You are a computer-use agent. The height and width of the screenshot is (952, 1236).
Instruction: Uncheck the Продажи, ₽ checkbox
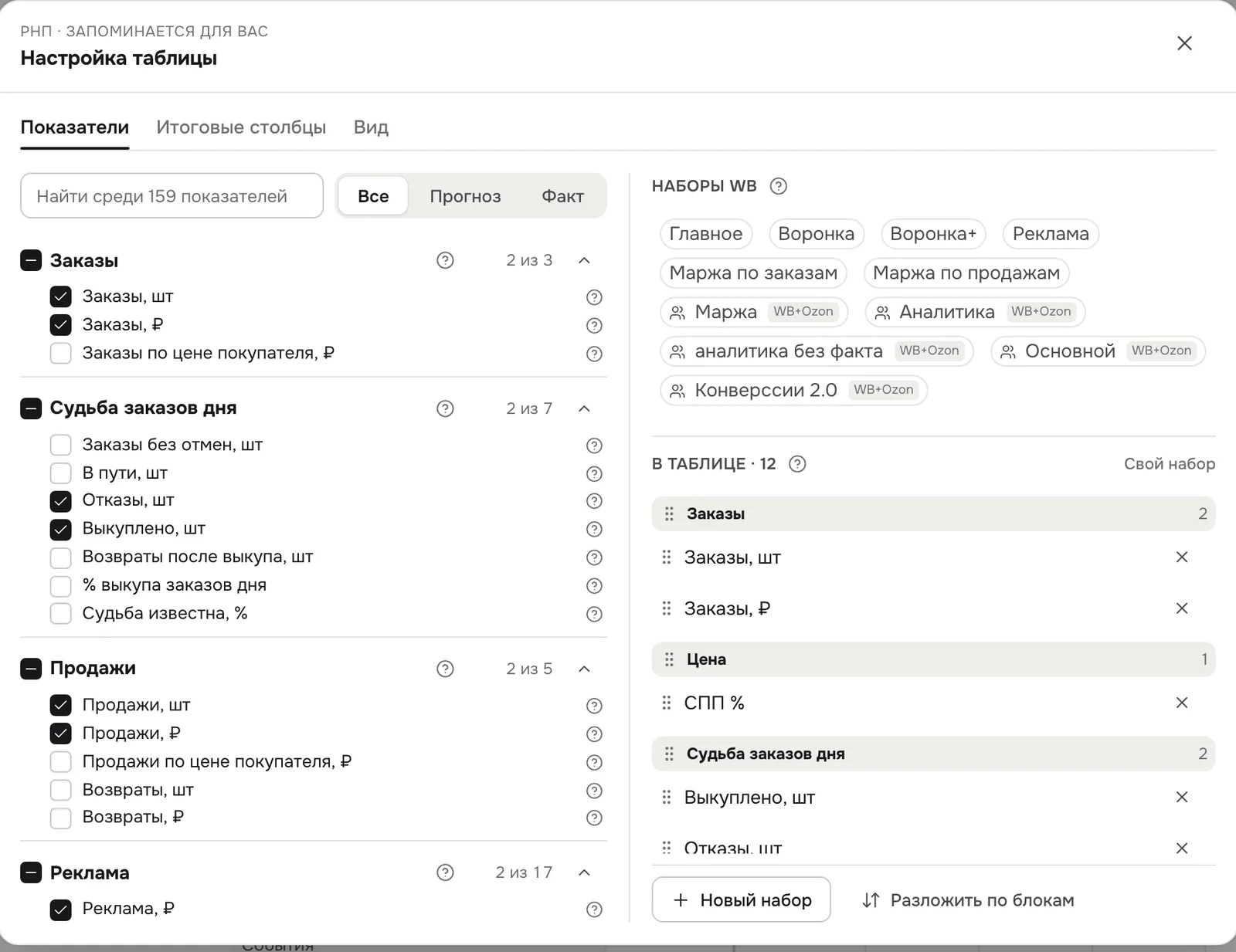click(61, 733)
